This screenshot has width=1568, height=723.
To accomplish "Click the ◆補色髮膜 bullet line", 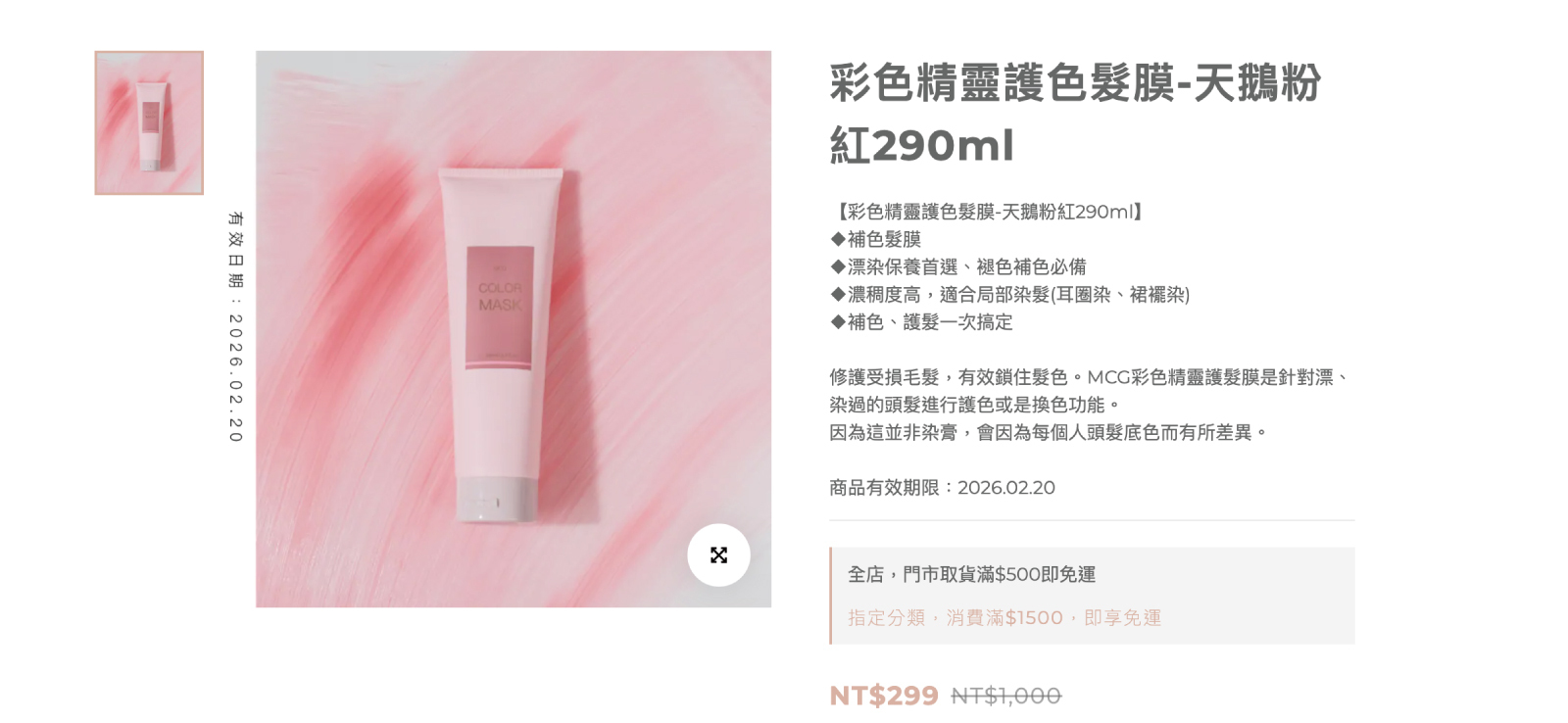I will 875,239.
